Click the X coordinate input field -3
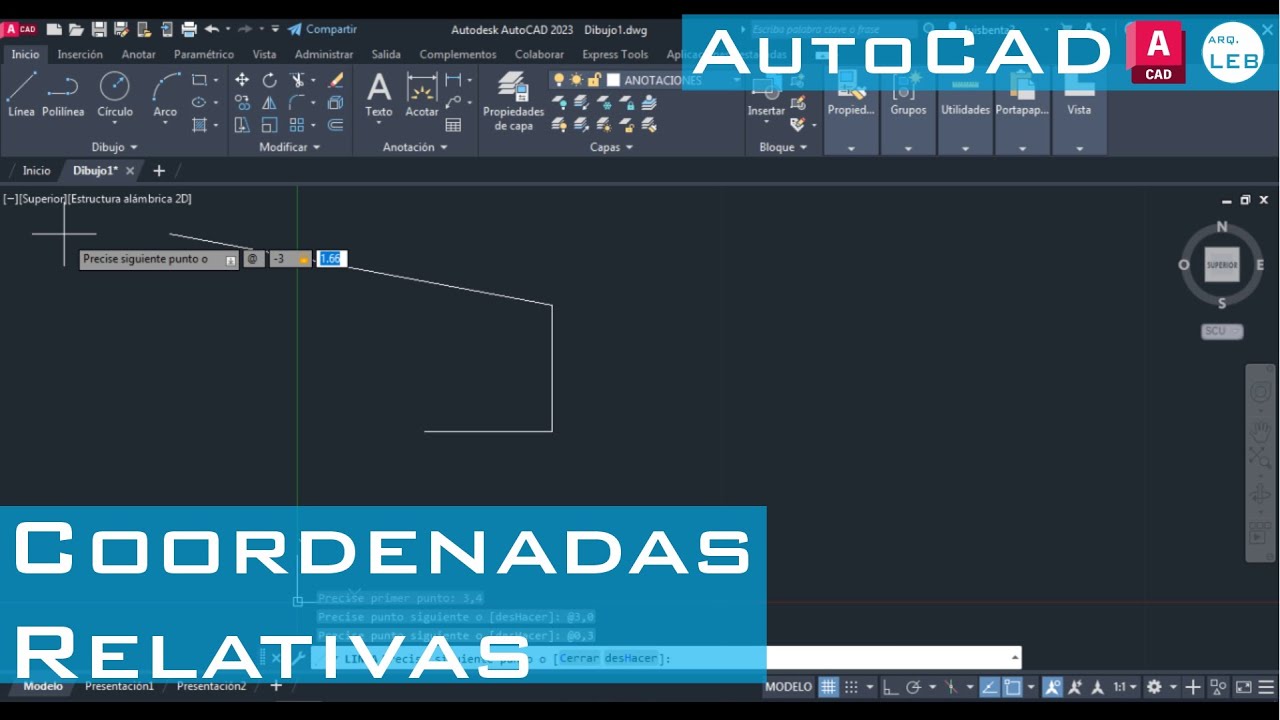This screenshot has width=1280, height=720. (x=290, y=259)
